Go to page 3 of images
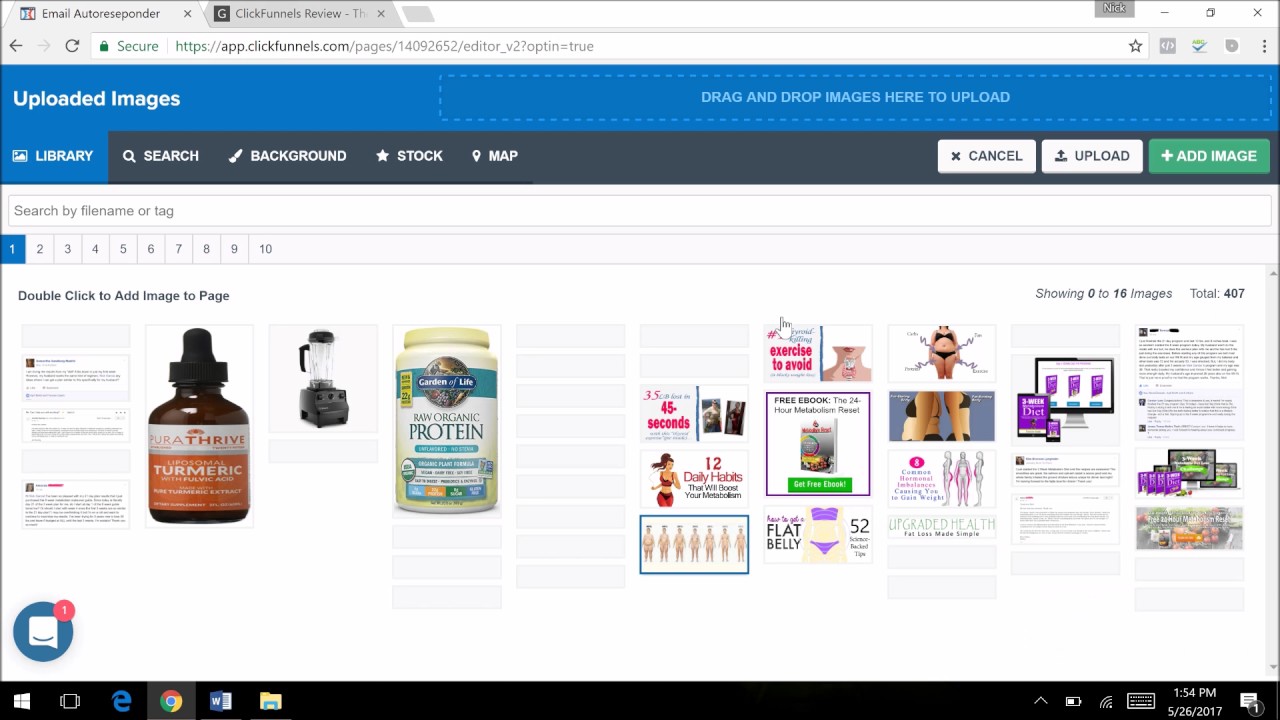This screenshot has height=720, width=1280. 68,249
